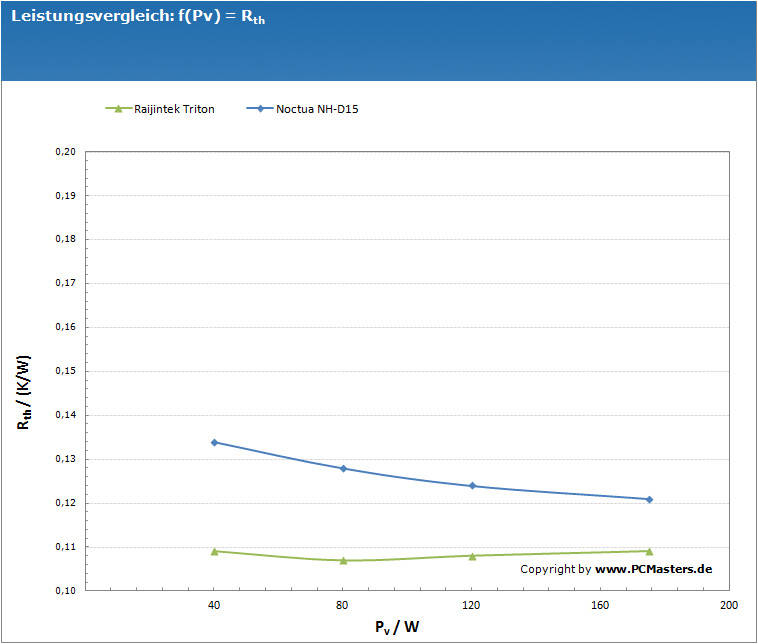Select the Noctua data point at 175 W

[x=649, y=499]
